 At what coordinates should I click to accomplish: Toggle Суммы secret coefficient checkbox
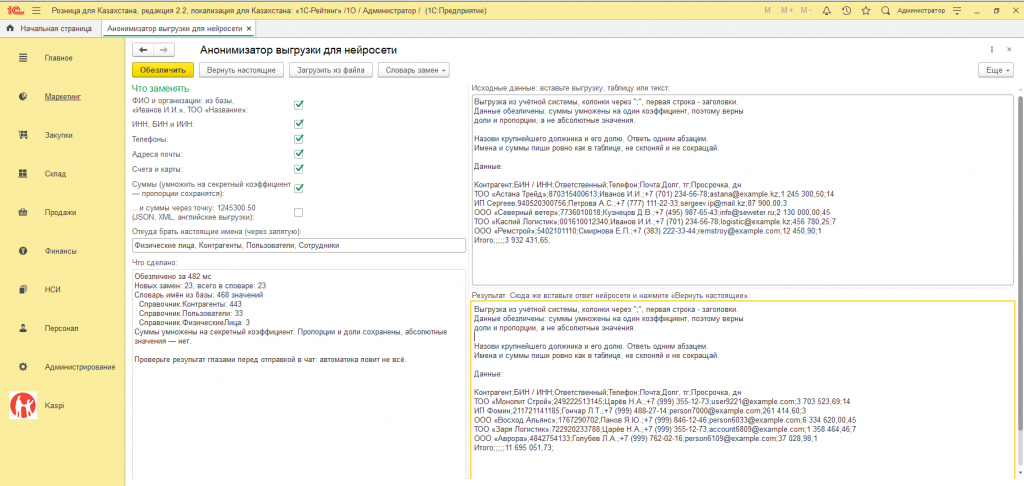coord(299,188)
